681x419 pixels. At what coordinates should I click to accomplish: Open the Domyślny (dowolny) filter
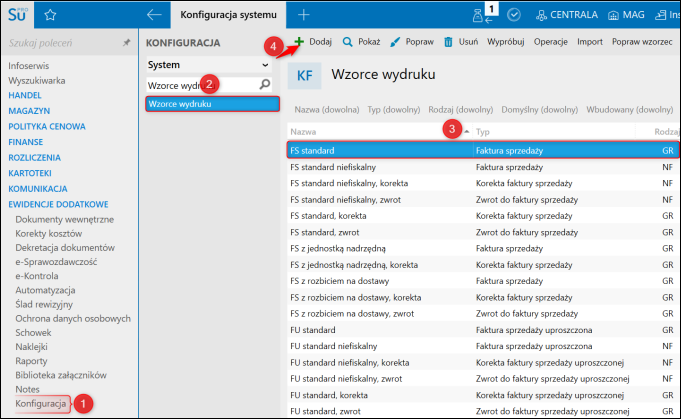539,110
